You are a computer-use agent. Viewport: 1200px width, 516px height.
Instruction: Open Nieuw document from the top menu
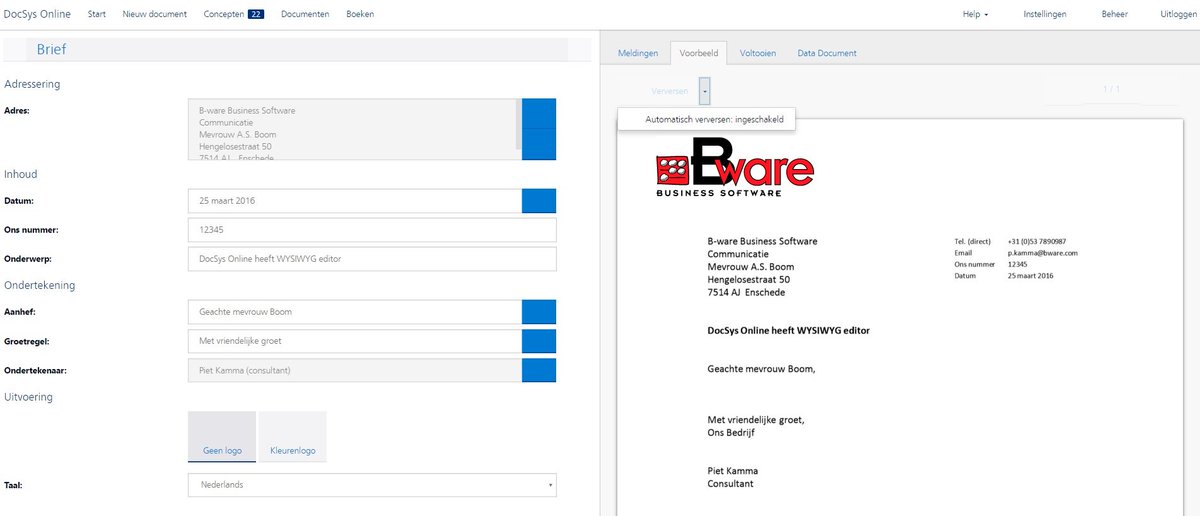[x=154, y=14]
